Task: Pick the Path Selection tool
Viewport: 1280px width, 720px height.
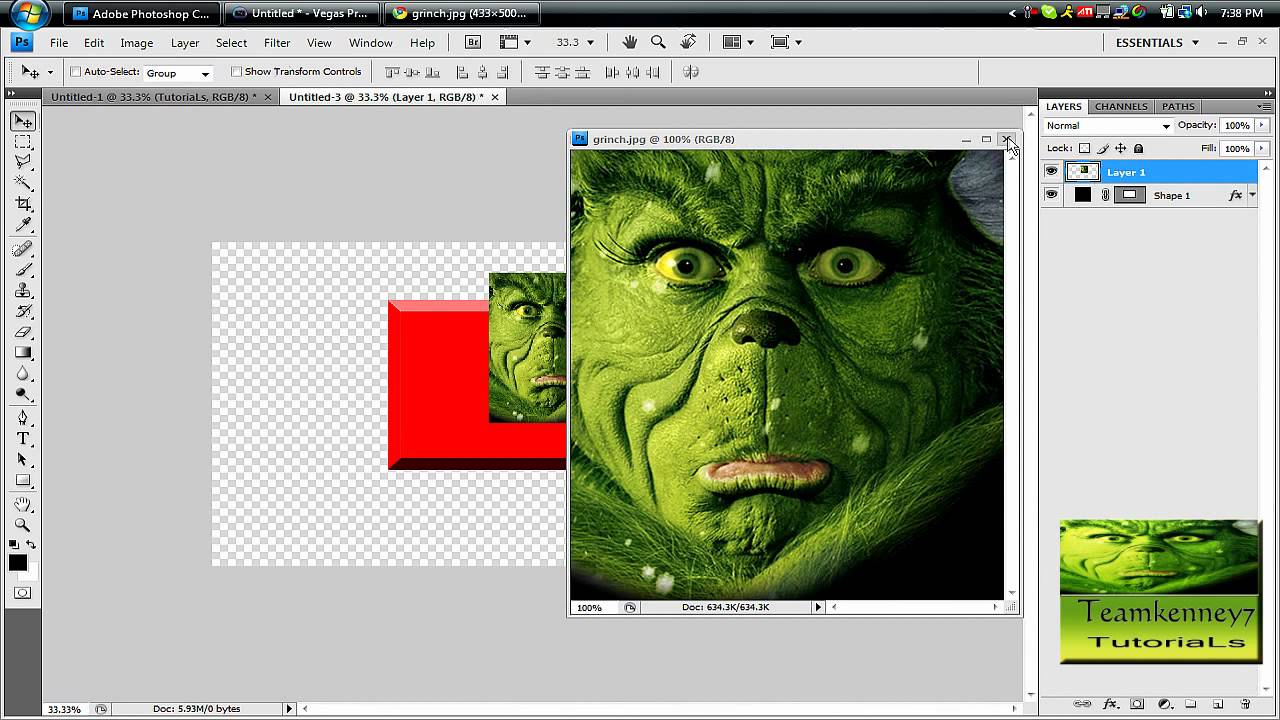Action: tap(23, 460)
